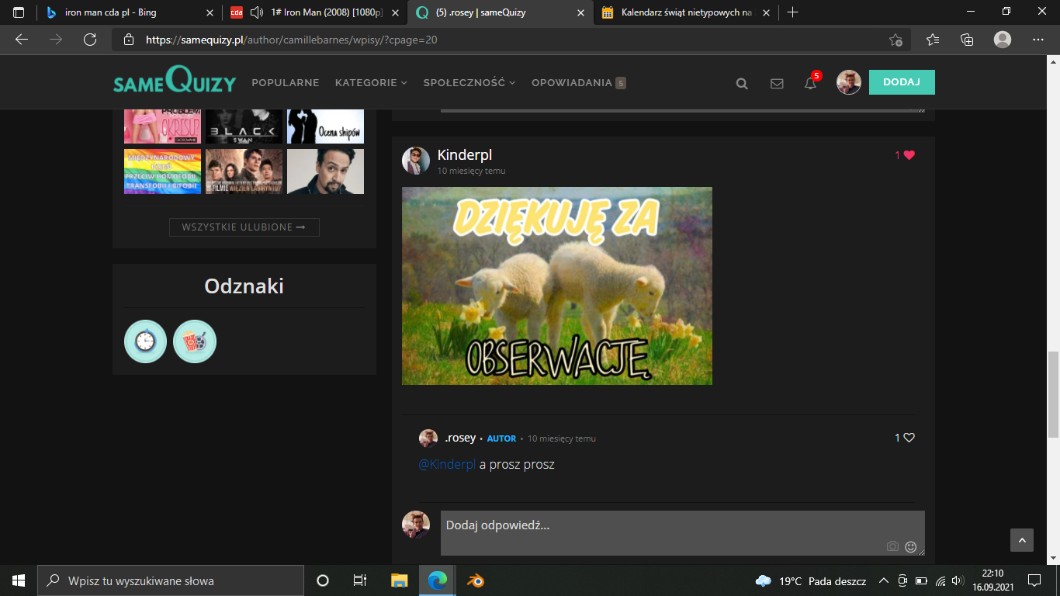Click the clock badge under Odznaki
The width and height of the screenshot is (1060, 596).
coord(145,341)
